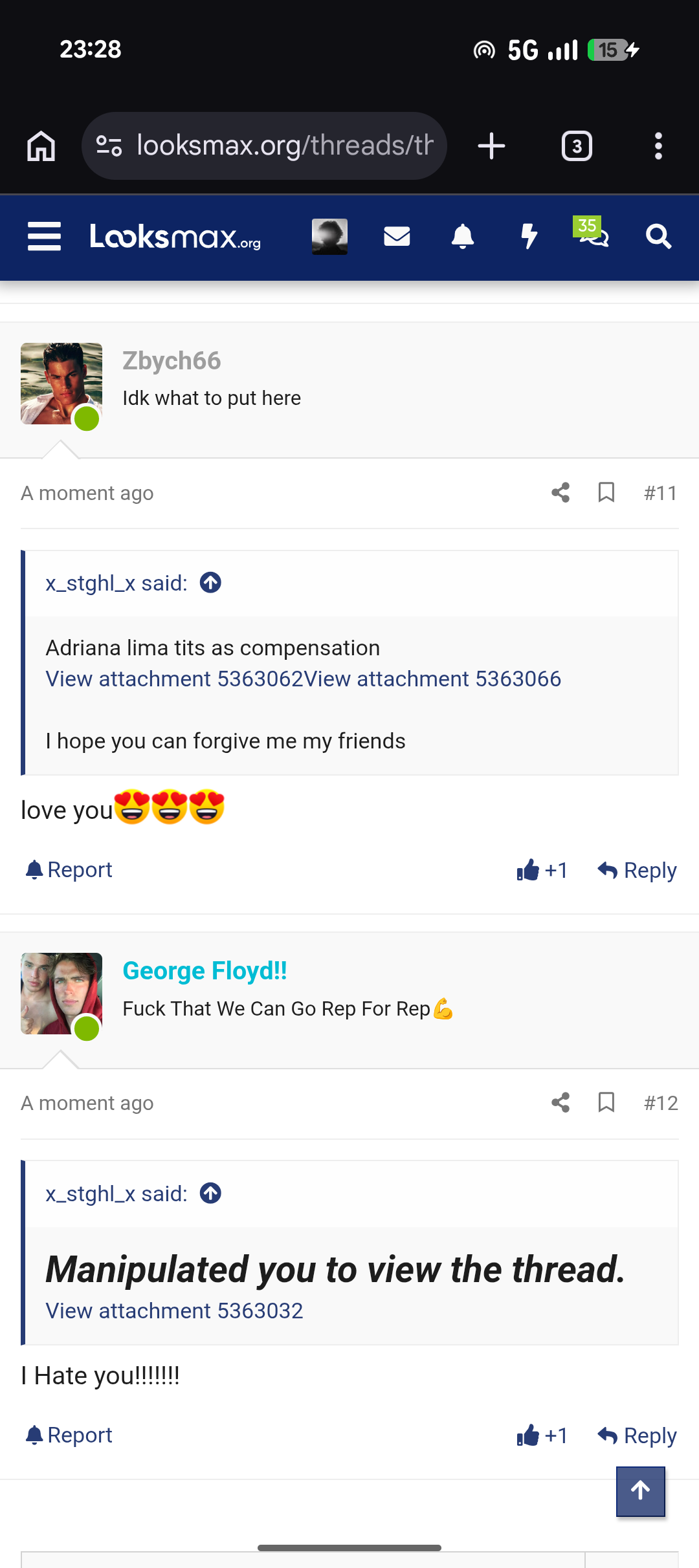The height and width of the screenshot is (1568, 699).
Task: Open the browser three-dot menu
Action: [x=658, y=146]
